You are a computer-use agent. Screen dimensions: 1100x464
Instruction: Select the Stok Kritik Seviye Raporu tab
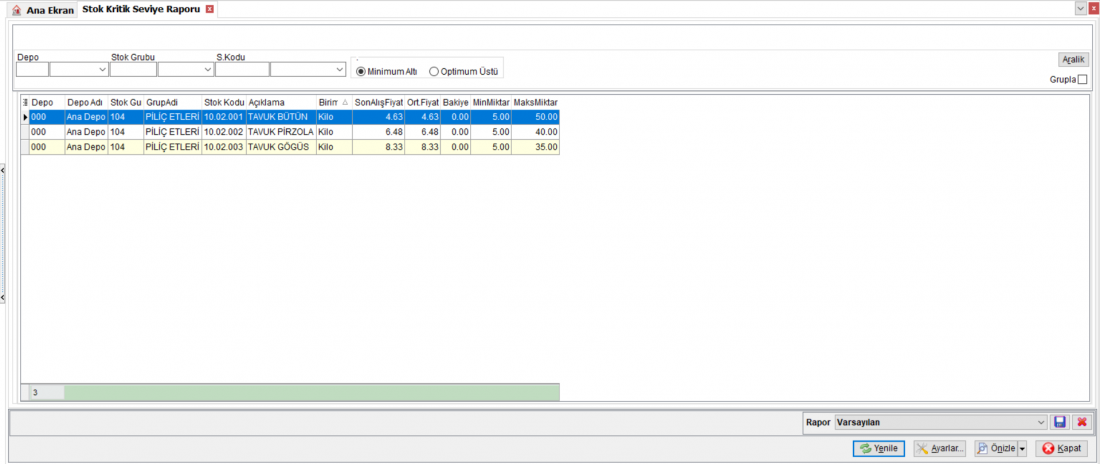pos(149,10)
